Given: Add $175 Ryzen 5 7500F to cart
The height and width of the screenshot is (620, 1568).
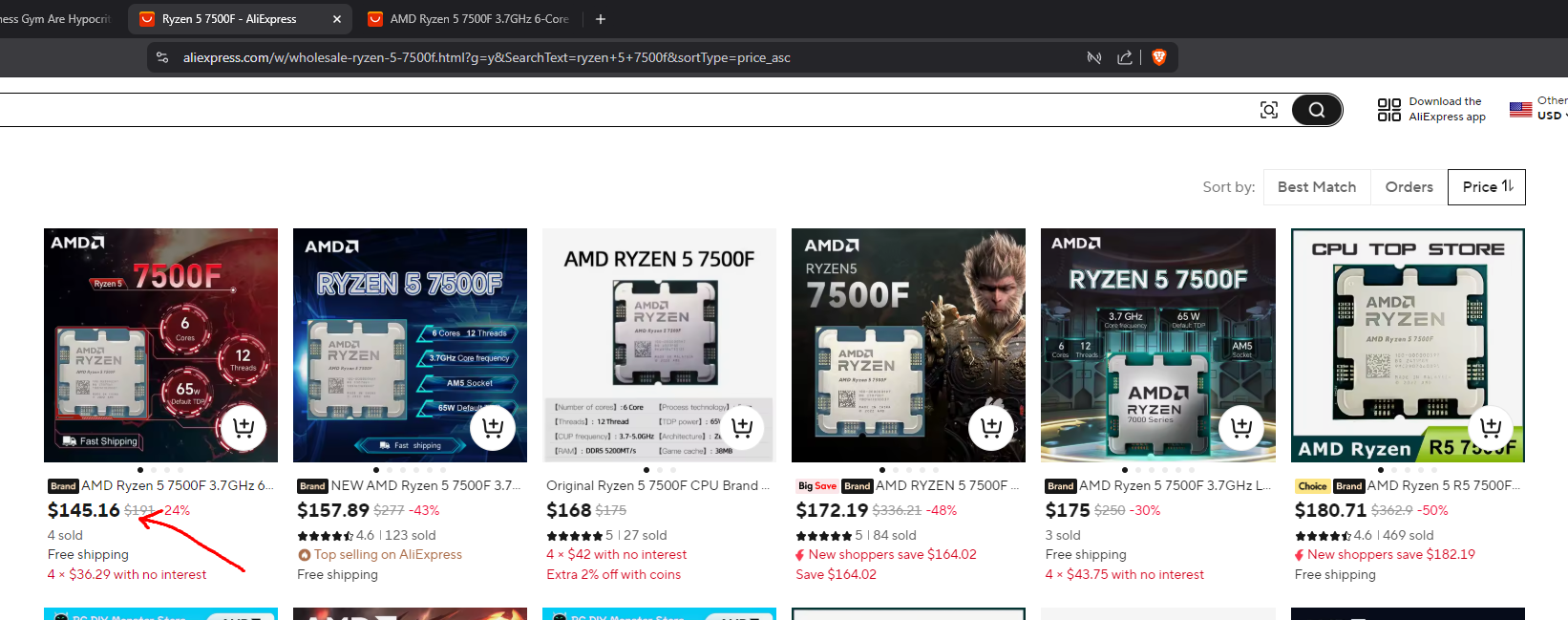Looking at the screenshot, I should point(1241,427).
